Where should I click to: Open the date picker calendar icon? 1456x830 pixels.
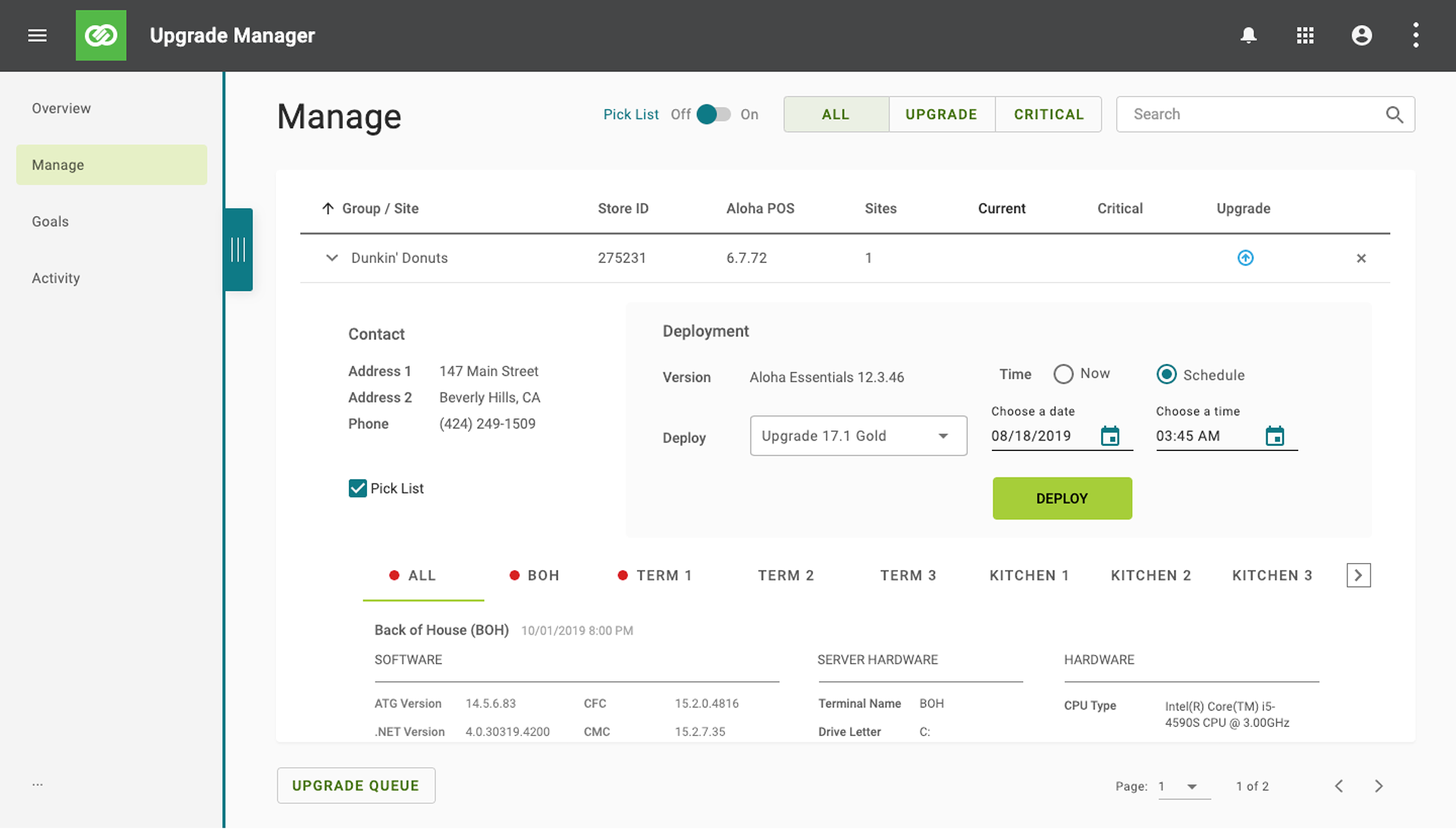(1110, 436)
